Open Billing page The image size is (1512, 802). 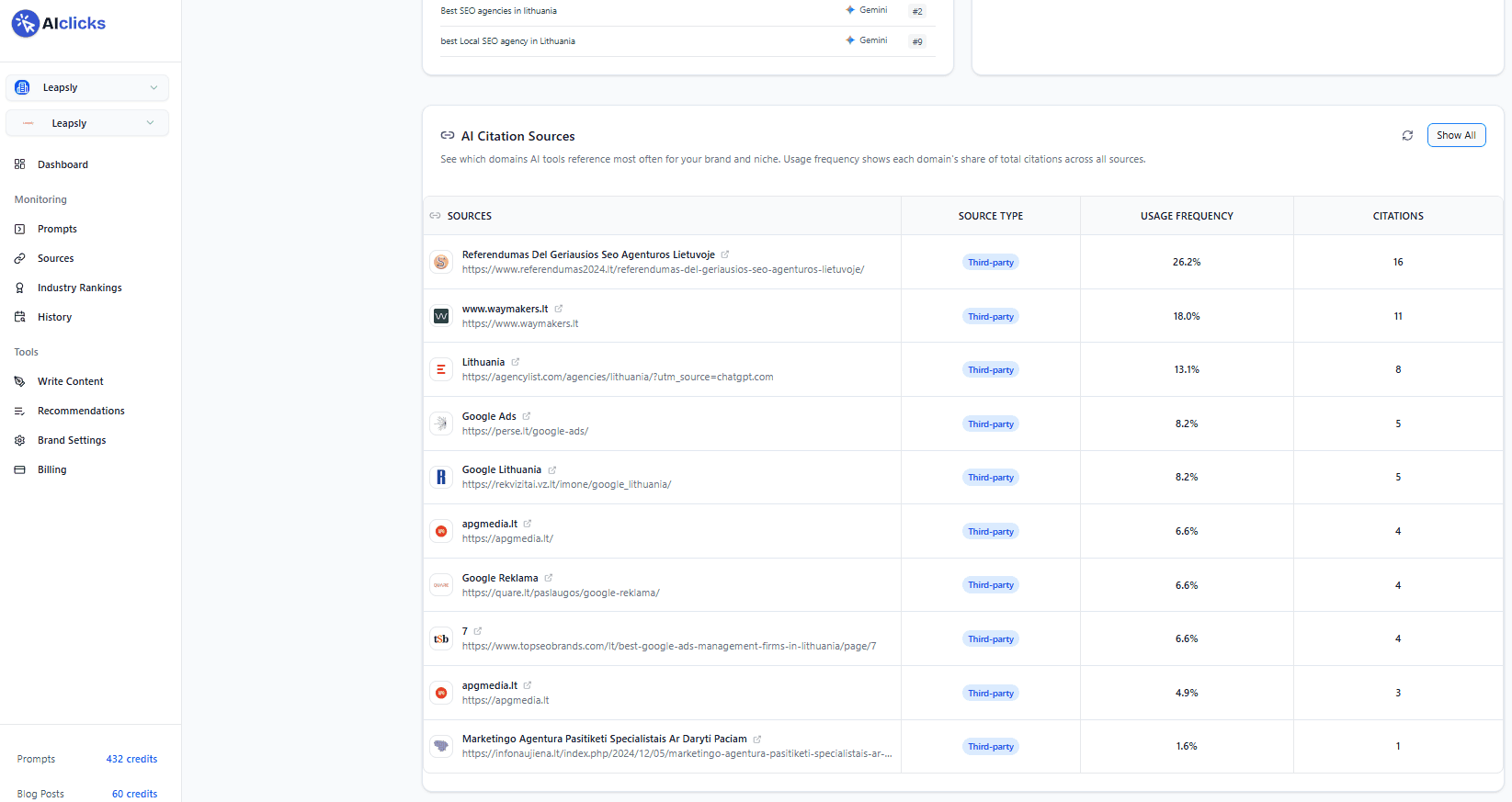click(x=51, y=469)
